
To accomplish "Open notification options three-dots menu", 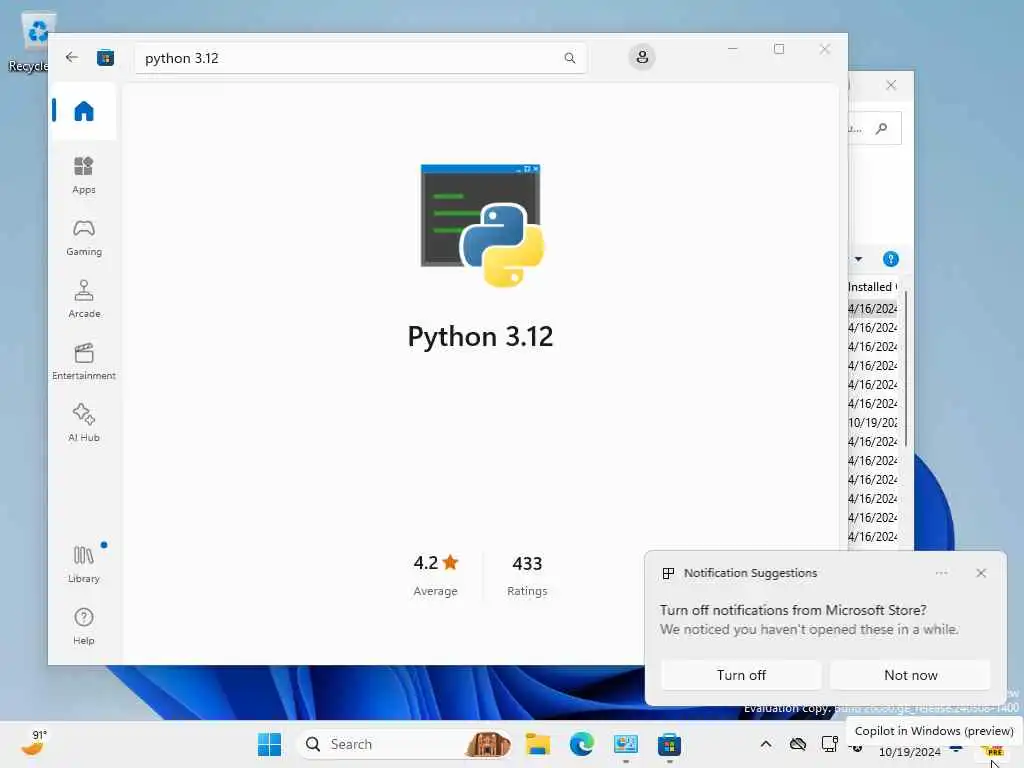I will pos(940,573).
